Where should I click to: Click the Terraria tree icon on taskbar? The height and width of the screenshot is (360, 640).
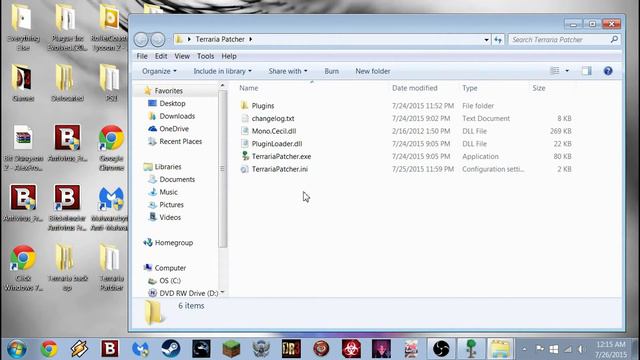(x=471, y=349)
